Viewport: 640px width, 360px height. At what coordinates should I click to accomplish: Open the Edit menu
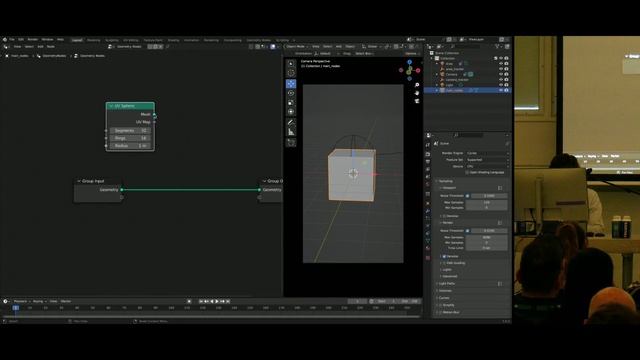(21, 40)
